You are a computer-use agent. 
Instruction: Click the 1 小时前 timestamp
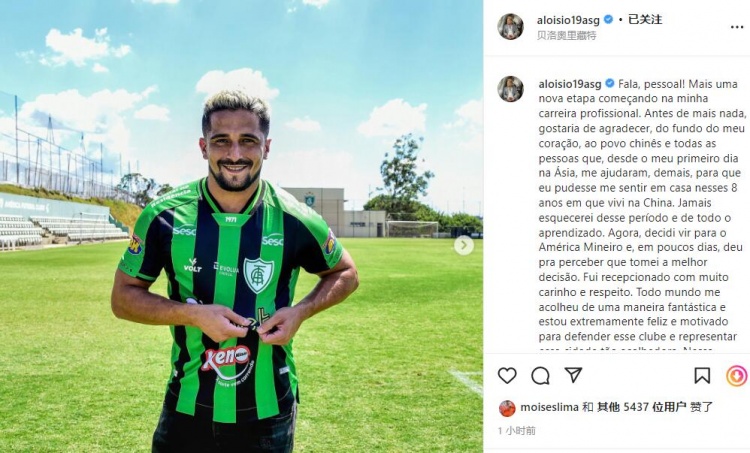tap(517, 431)
